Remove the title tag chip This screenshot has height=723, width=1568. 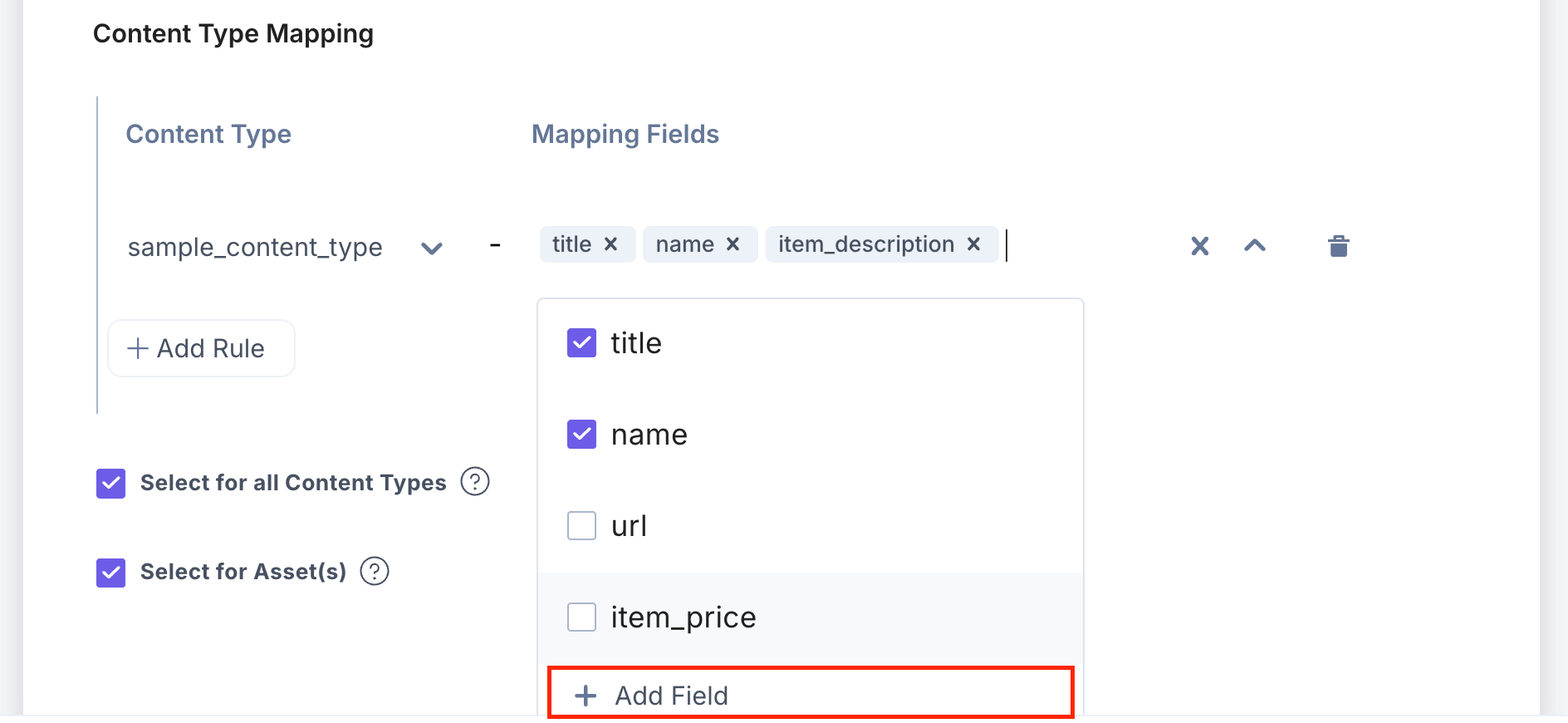click(610, 244)
